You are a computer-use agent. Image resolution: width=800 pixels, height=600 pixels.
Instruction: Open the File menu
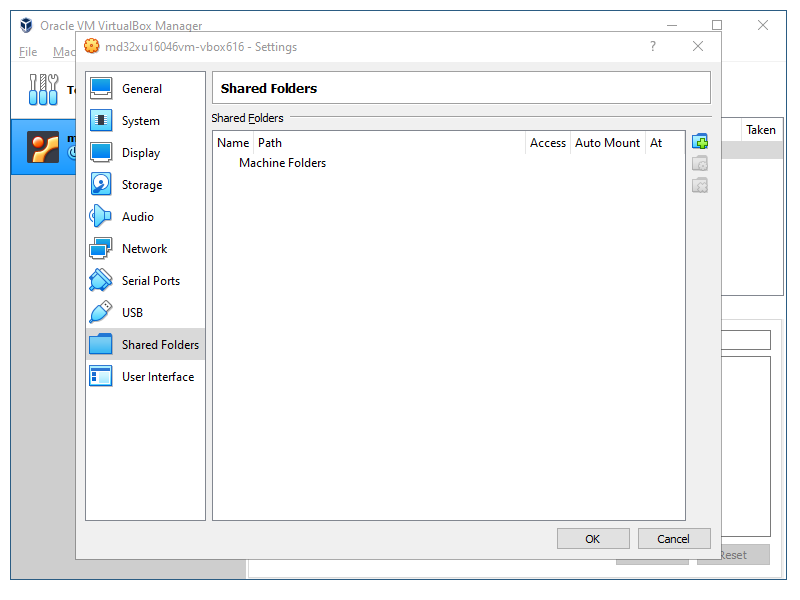coord(28,52)
